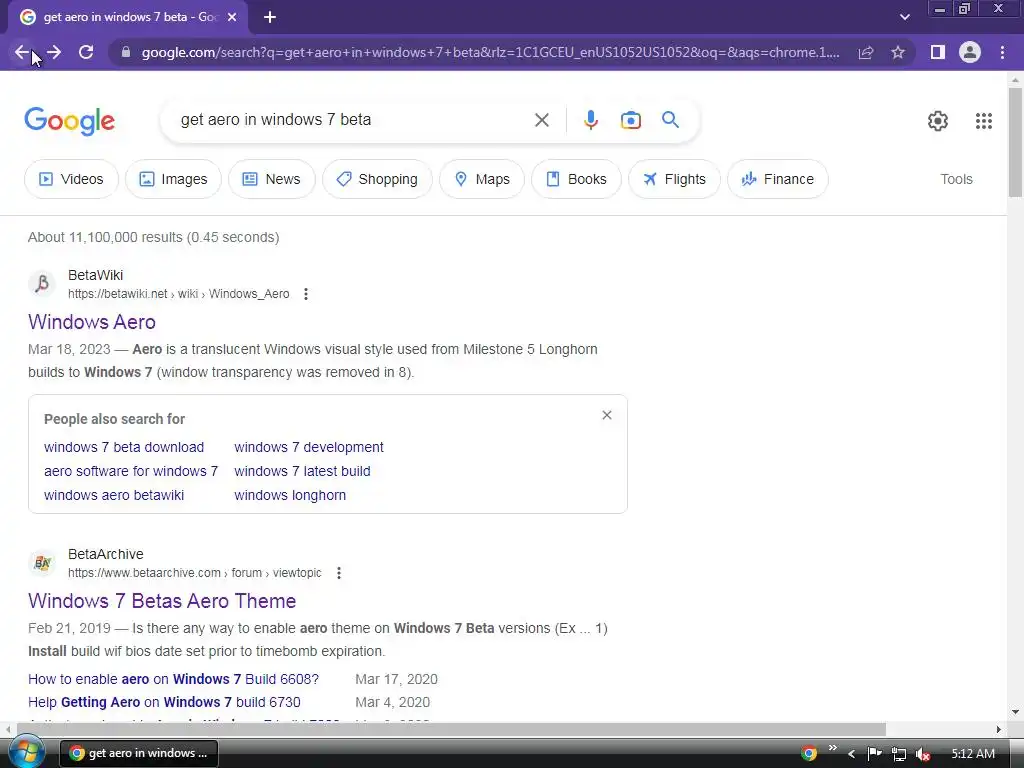Open the Chrome side panel icon
1024x768 pixels.
click(938, 52)
